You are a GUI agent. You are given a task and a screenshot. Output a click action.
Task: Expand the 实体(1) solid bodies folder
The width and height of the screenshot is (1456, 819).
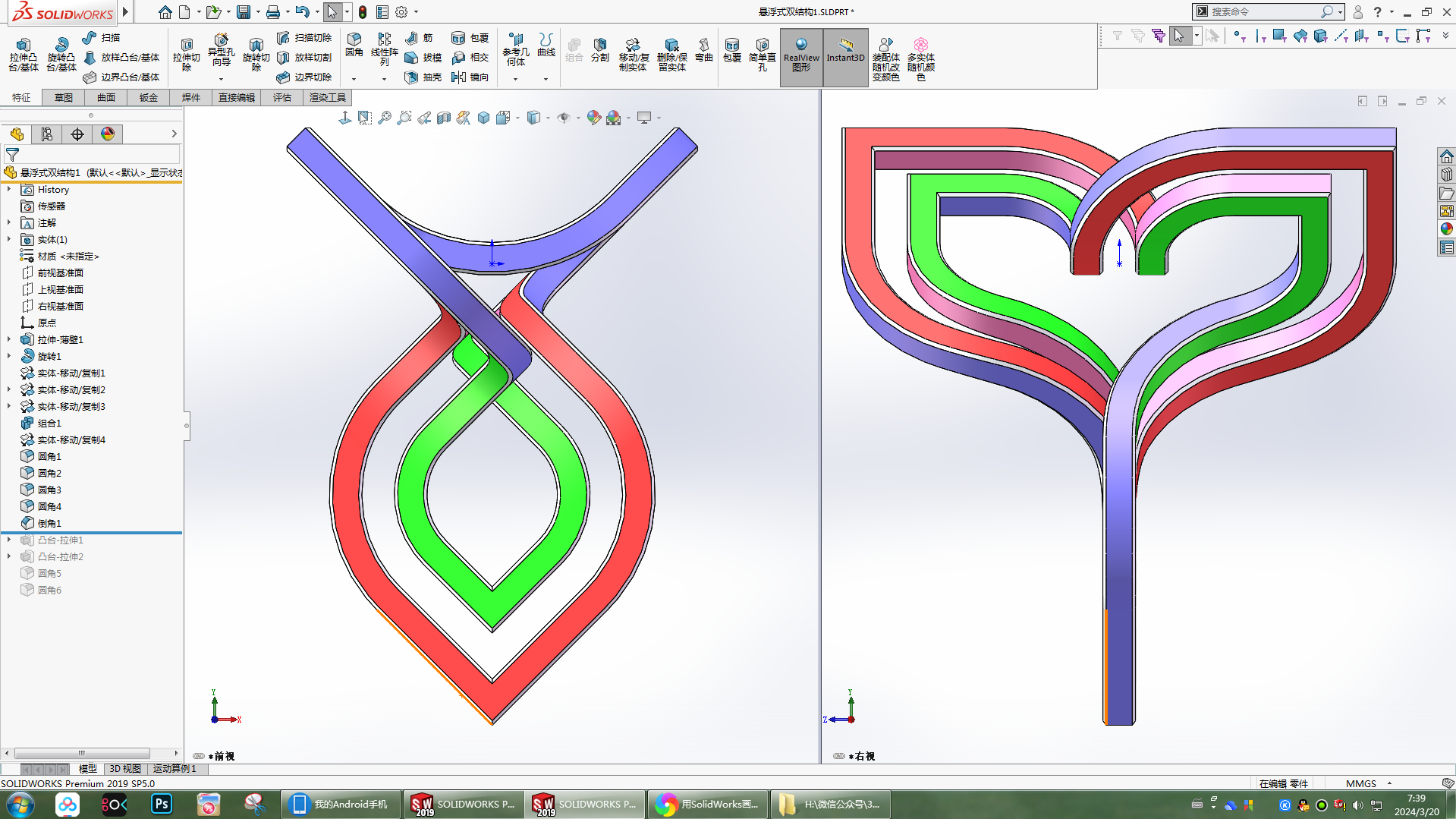click(9, 240)
